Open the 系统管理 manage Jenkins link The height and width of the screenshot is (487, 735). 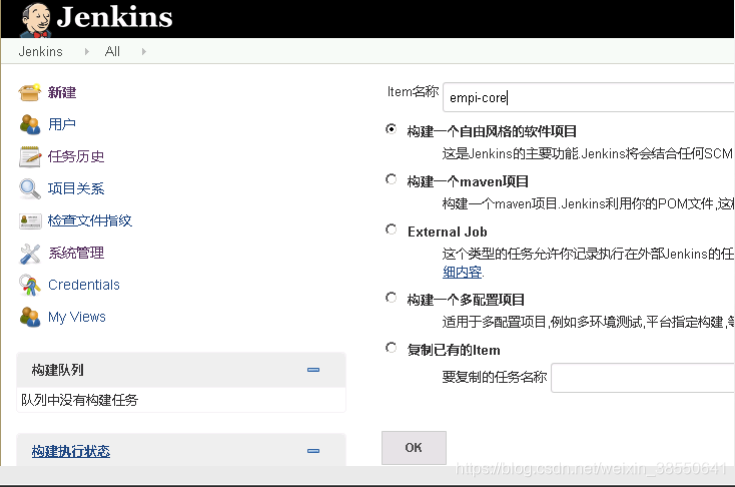click(x=76, y=253)
